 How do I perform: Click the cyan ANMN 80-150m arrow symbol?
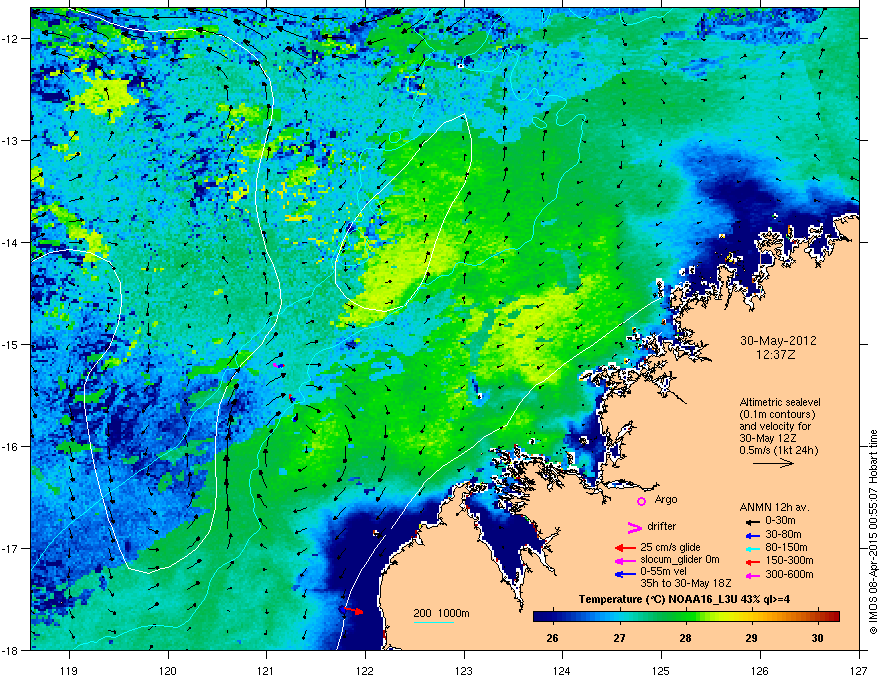[752, 548]
